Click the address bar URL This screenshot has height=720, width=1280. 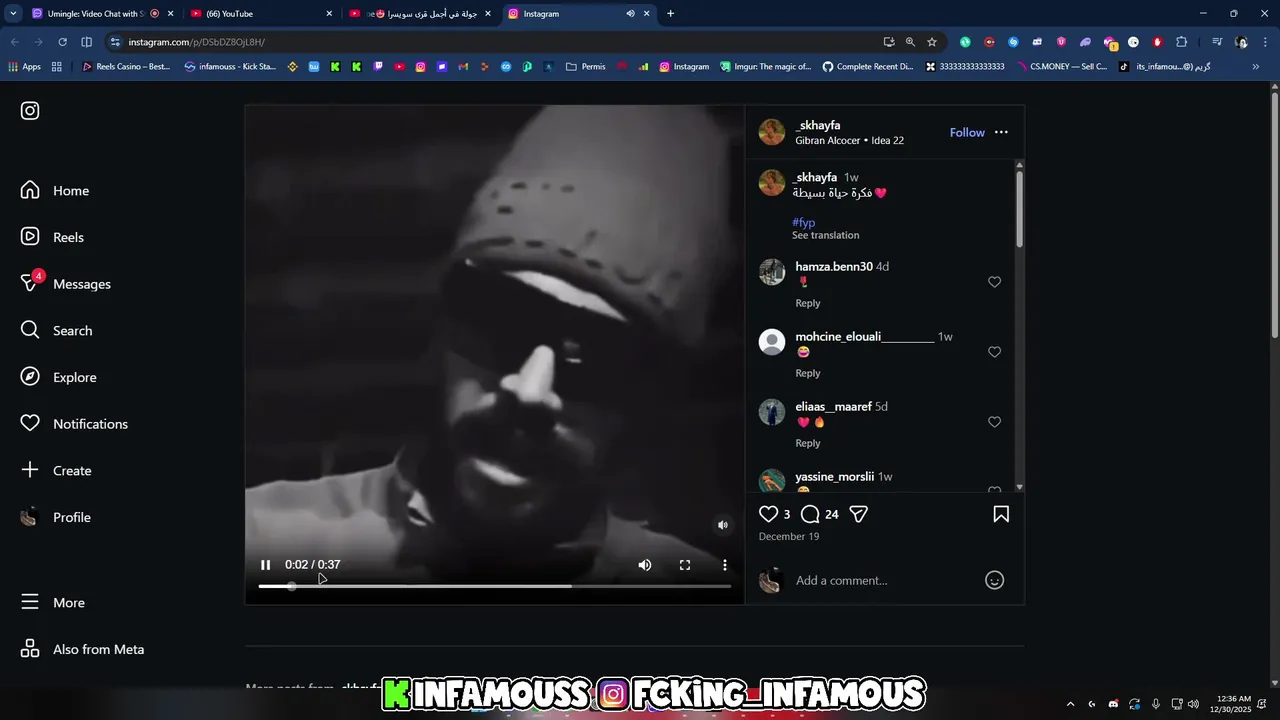coord(197,42)
